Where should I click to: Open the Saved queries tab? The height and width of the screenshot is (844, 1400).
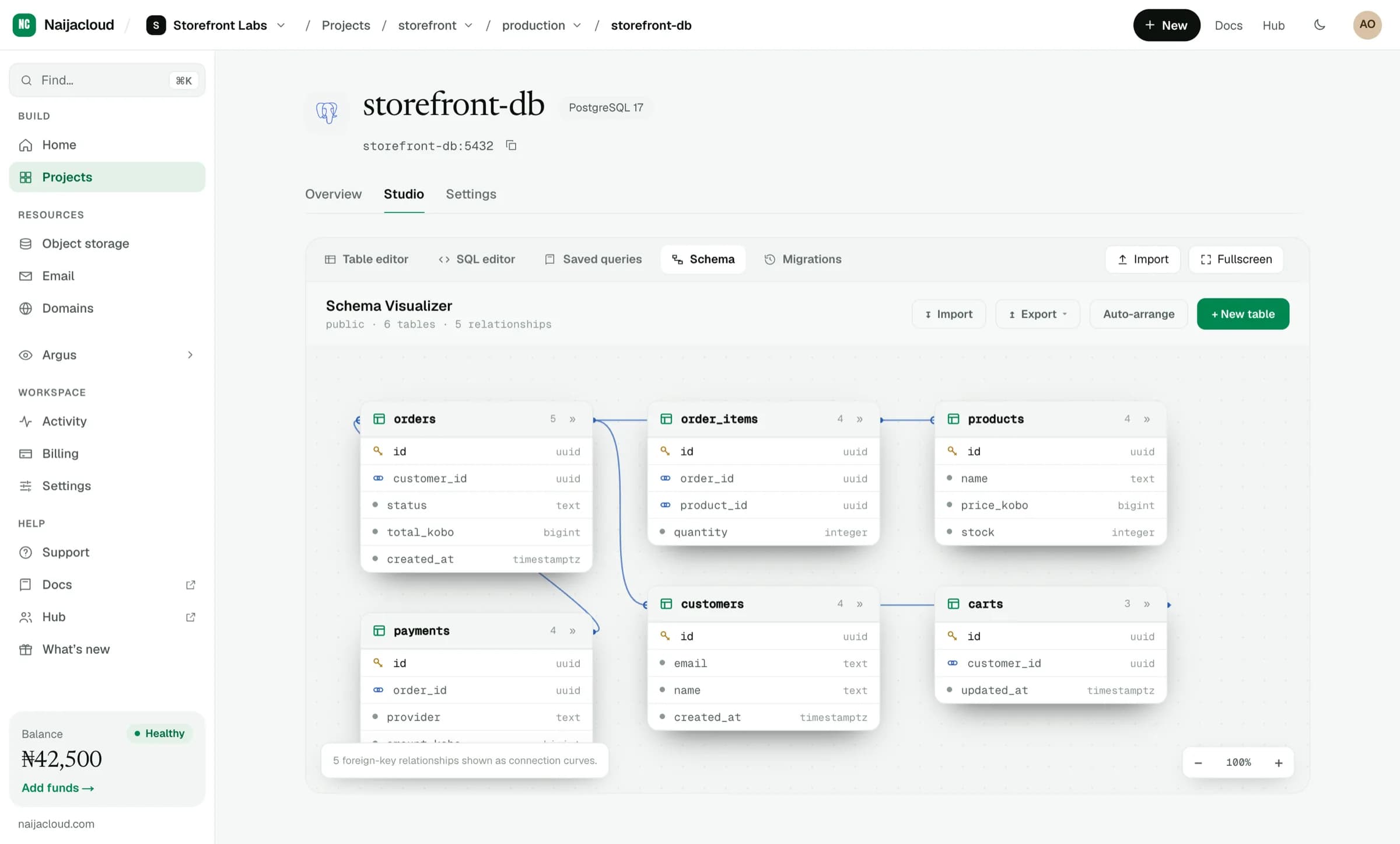point(593,259)
